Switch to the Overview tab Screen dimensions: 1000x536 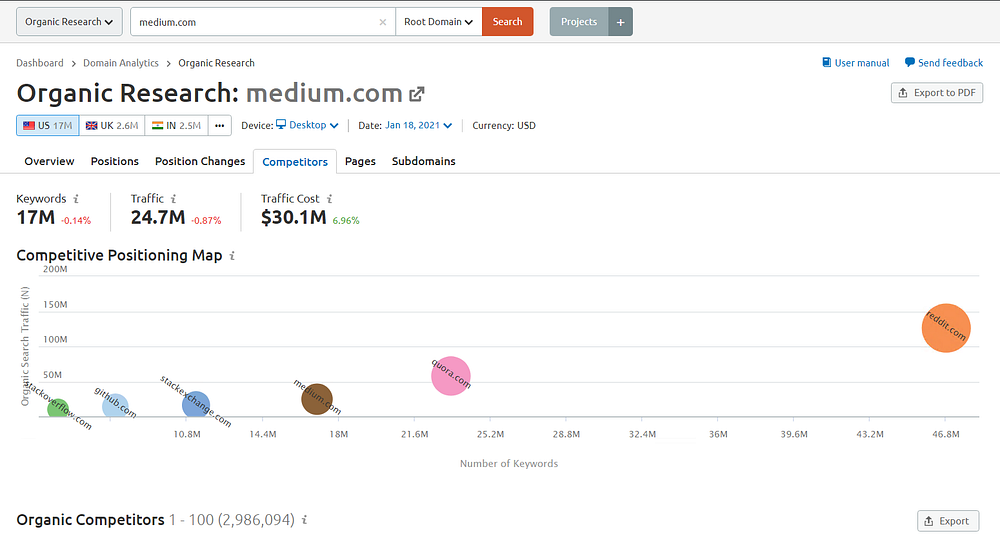(x=49, y=161)
